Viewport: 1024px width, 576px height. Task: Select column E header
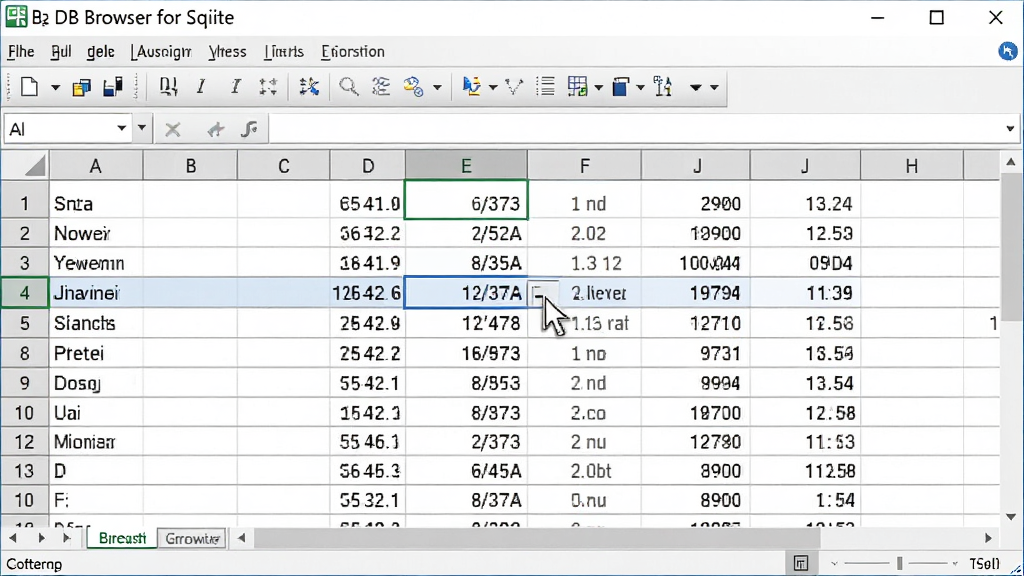pos(466,166)
